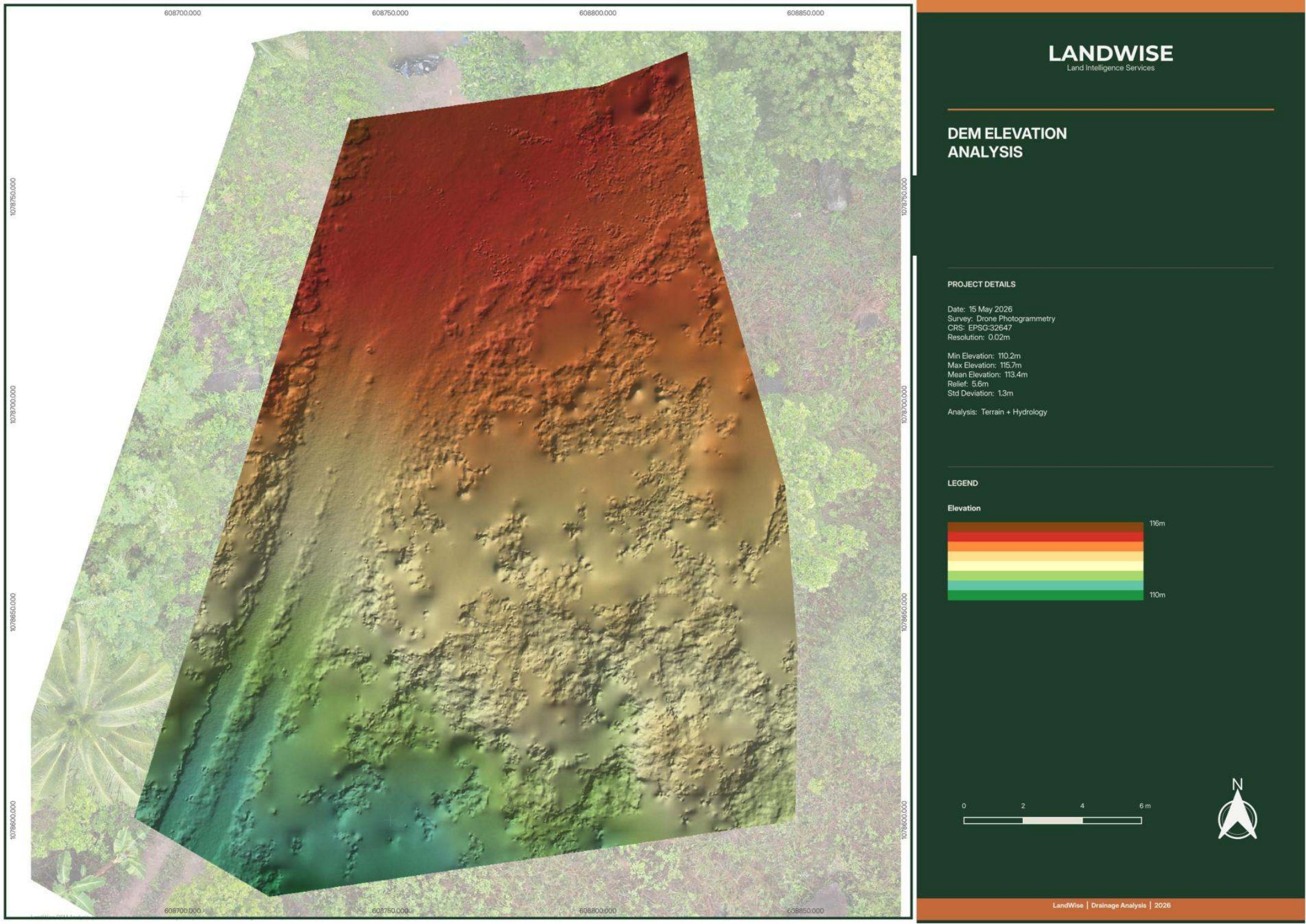This screenshot has width=1306, height=924.
Task: Click the 'CRS: EPSG:32647' entry
Action: click(x=979, y=327)
